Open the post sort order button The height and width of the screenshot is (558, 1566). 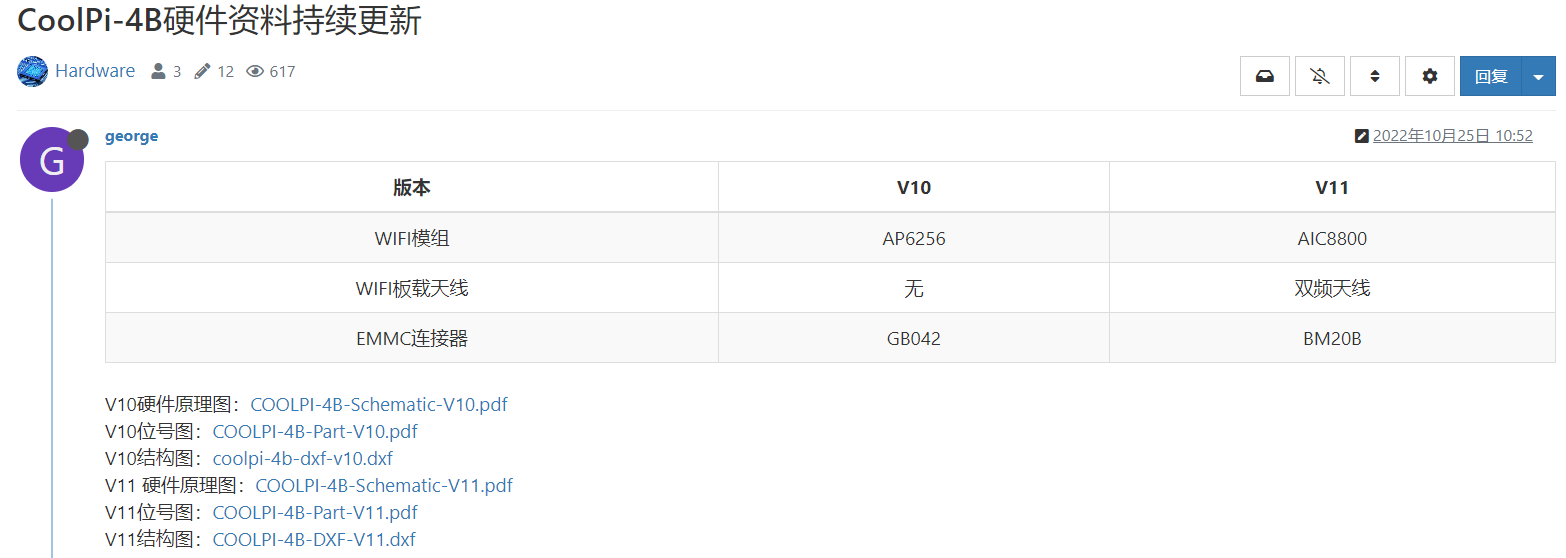1375,76
